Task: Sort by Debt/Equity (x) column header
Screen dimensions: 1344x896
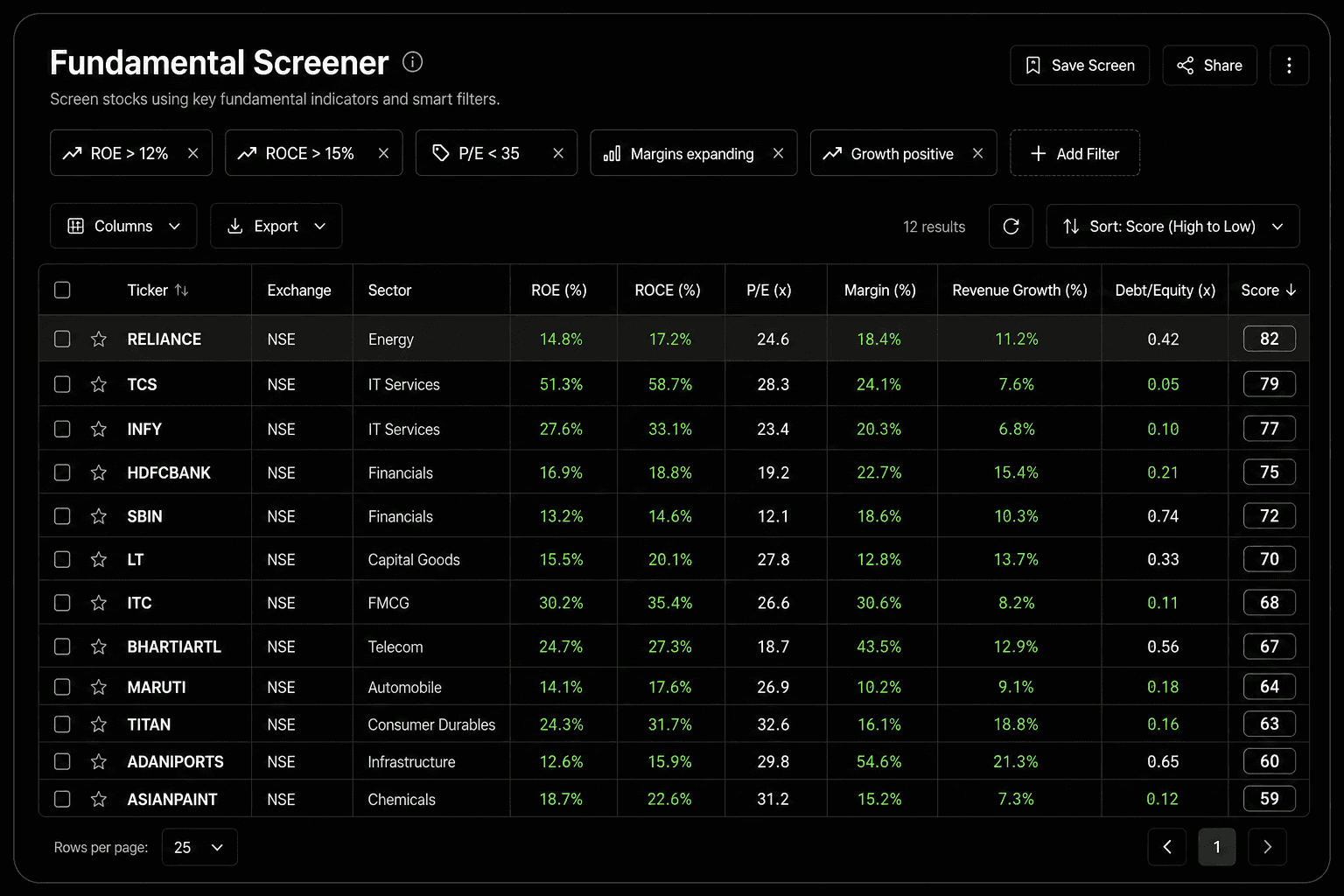Action: tap(1165, 290)
